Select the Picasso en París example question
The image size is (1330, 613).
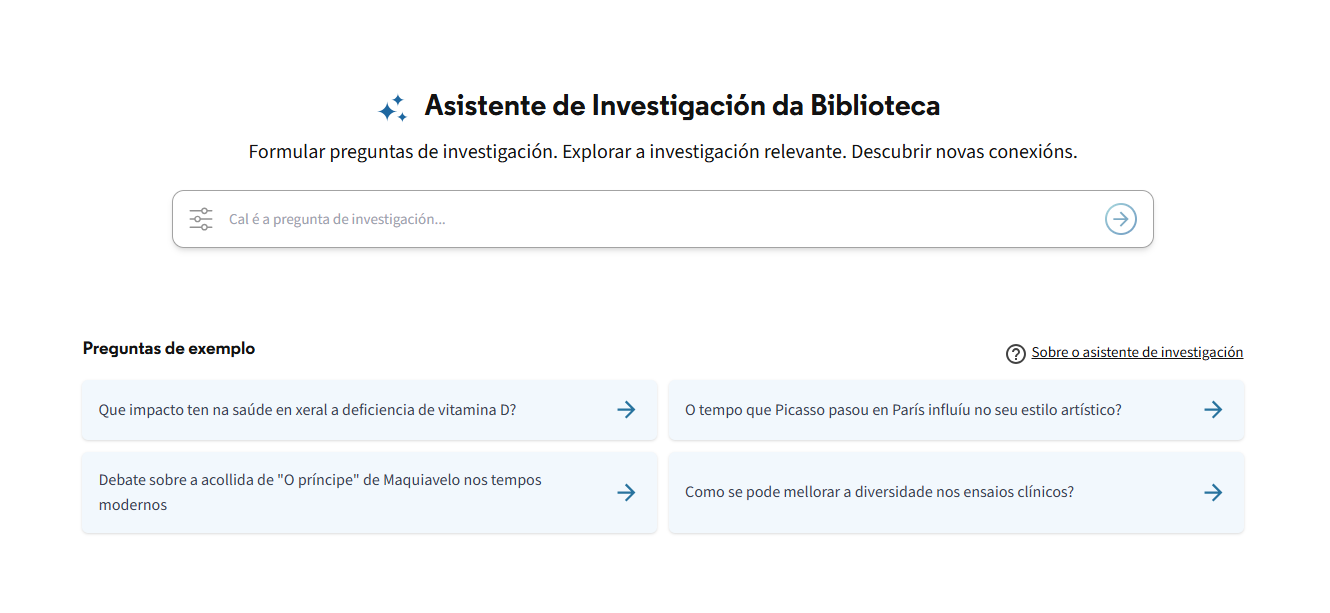(x=903, y=409)
